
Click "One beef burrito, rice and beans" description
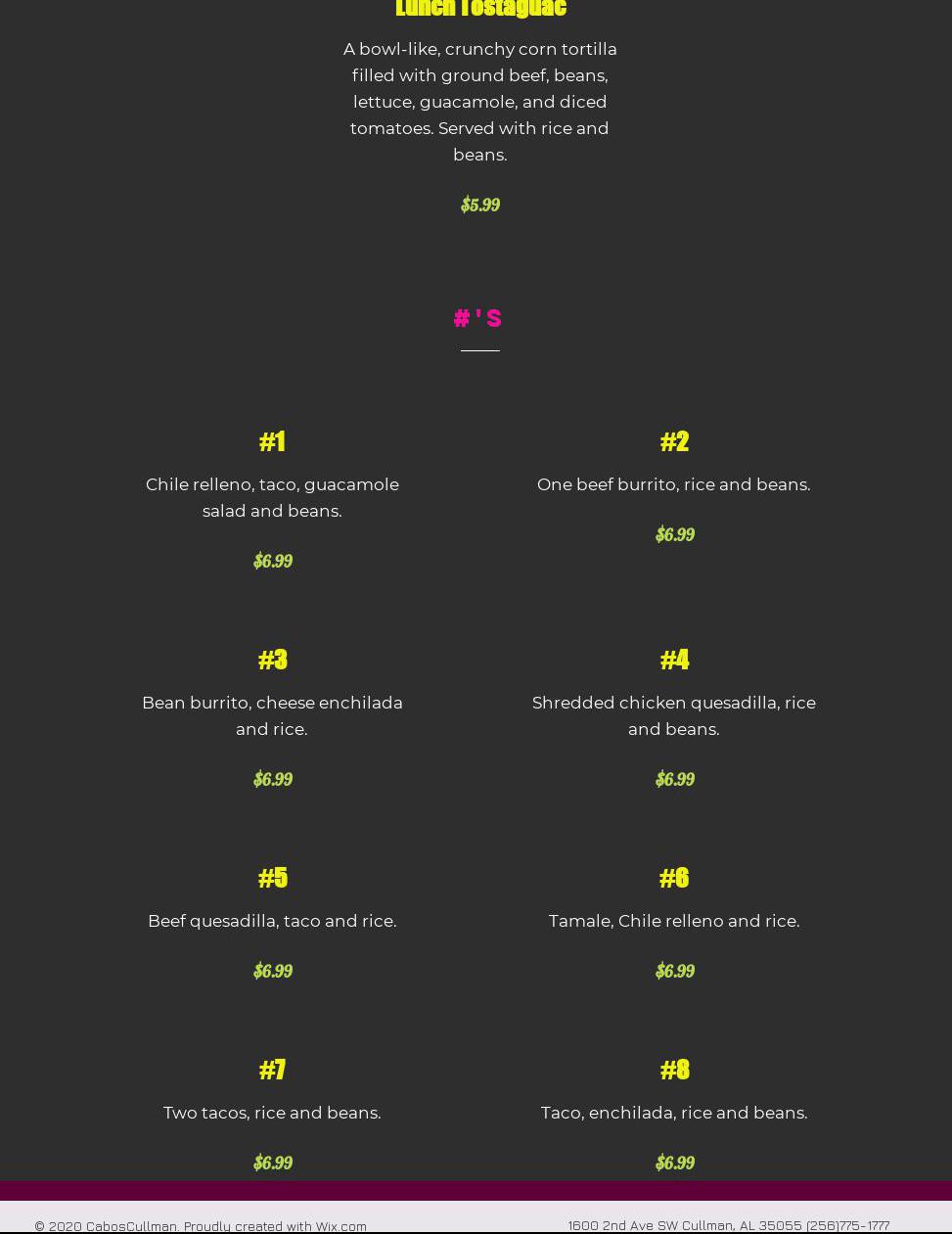[673, 484]
